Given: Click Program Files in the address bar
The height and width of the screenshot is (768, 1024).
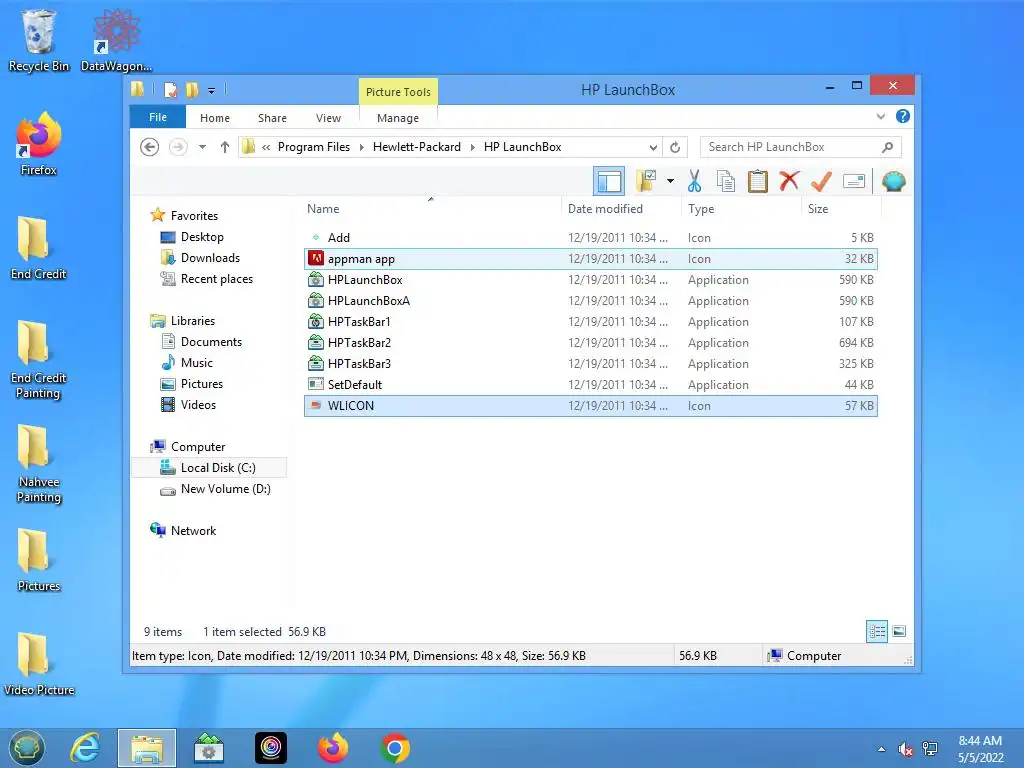Looking at the screenshot, I should [314, 147].
